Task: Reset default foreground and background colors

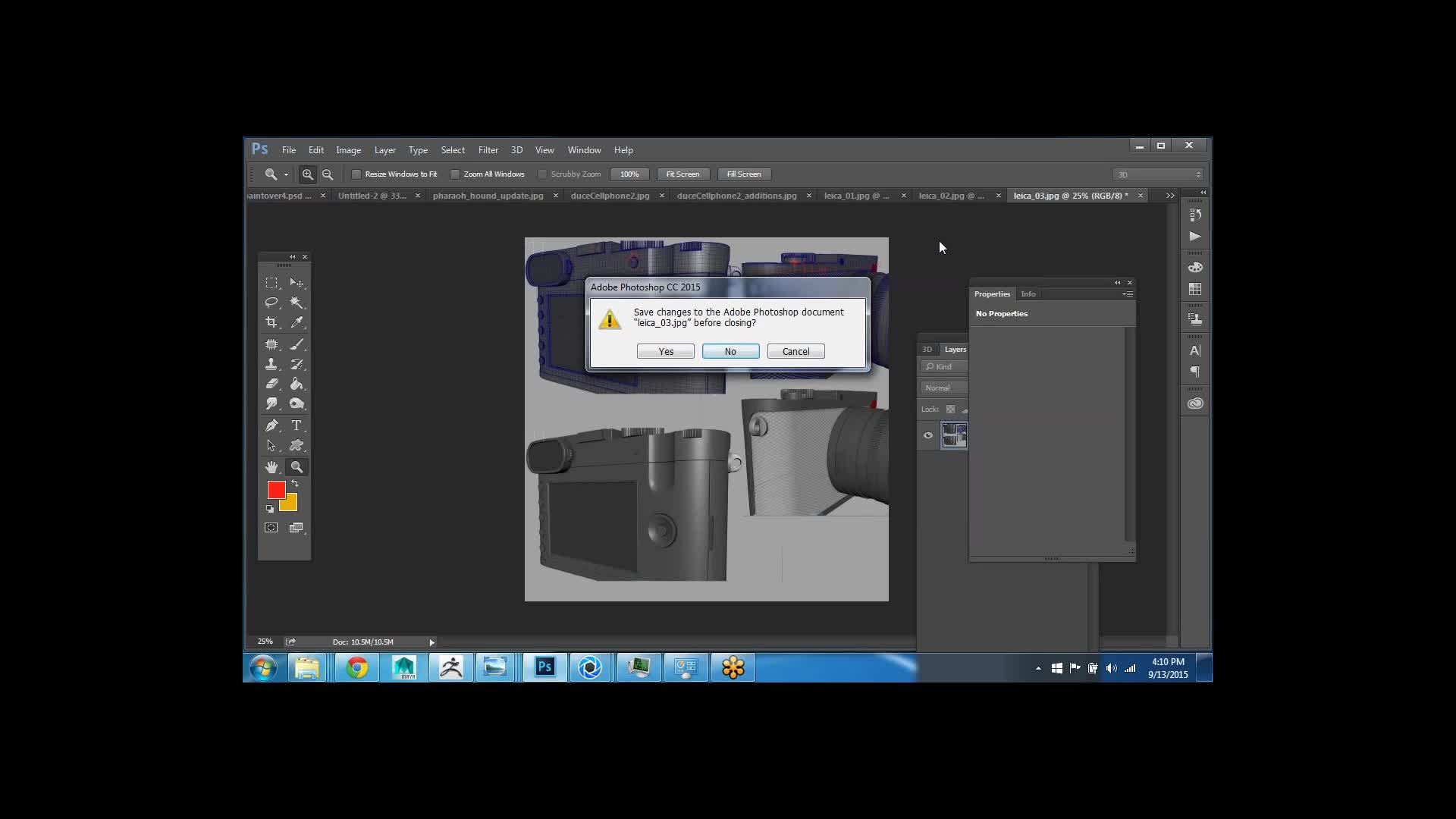Action: [x=270, y=509]
